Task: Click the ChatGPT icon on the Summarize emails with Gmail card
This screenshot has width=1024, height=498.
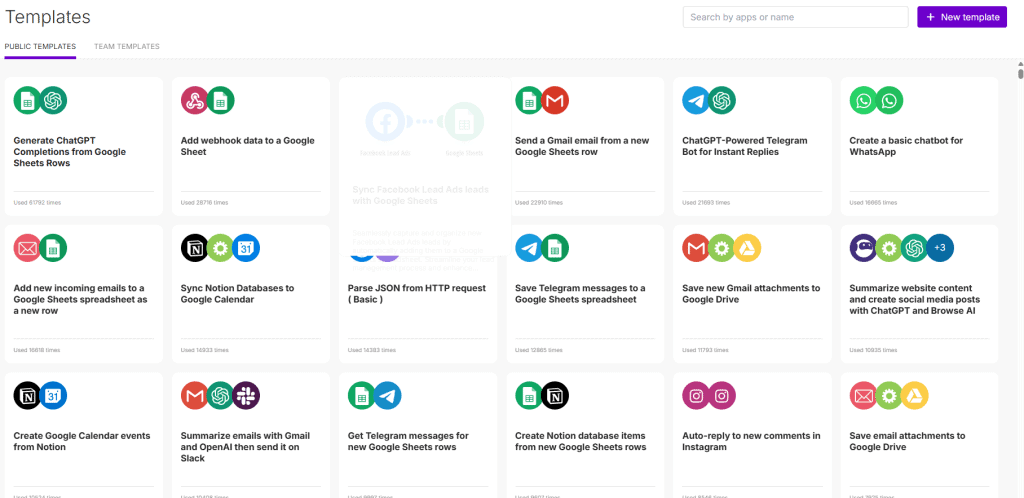Action: click(220, 396)
